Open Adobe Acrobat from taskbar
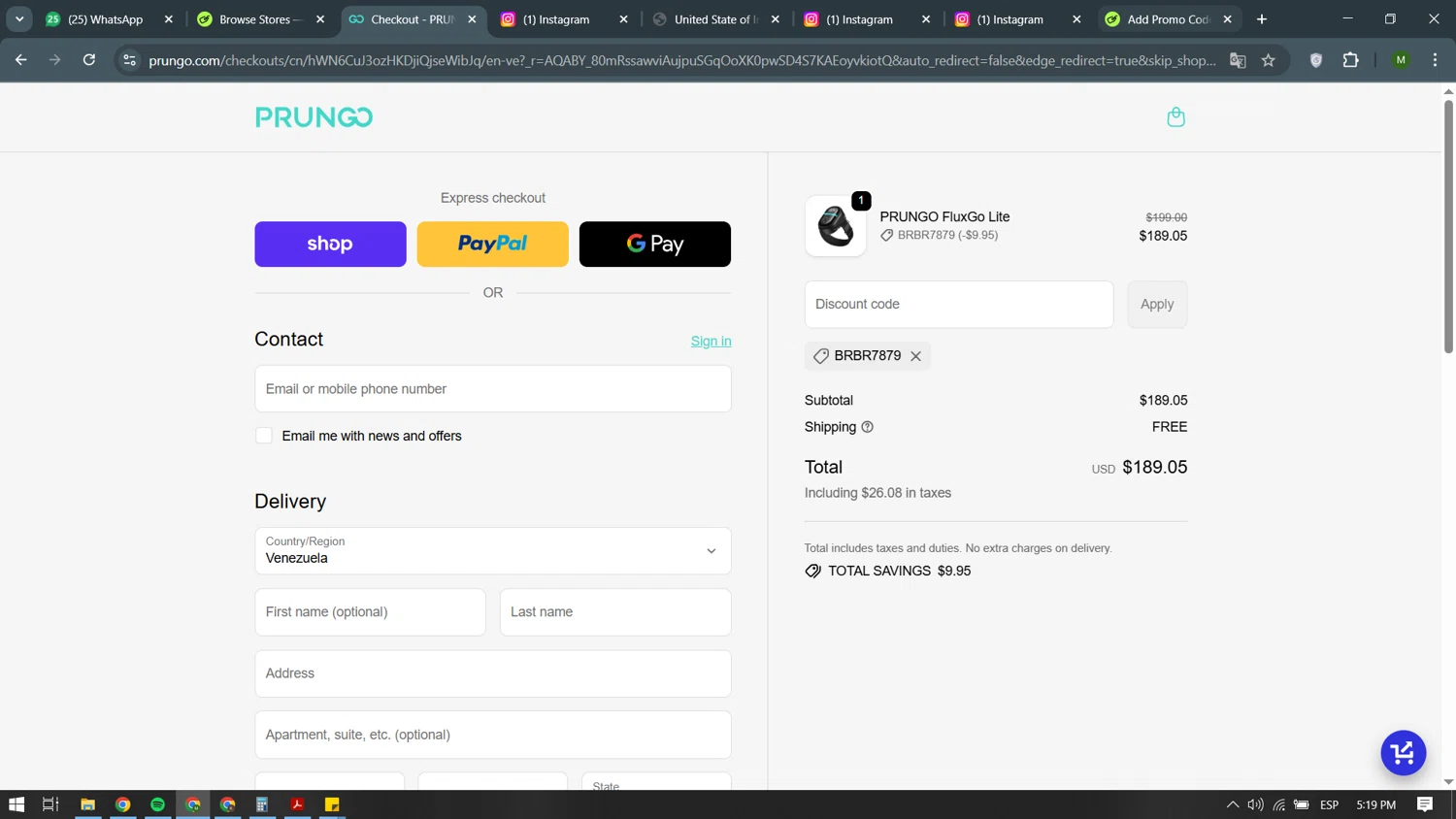The width and height of the screenshot is (1456, 819). [297, 804]
